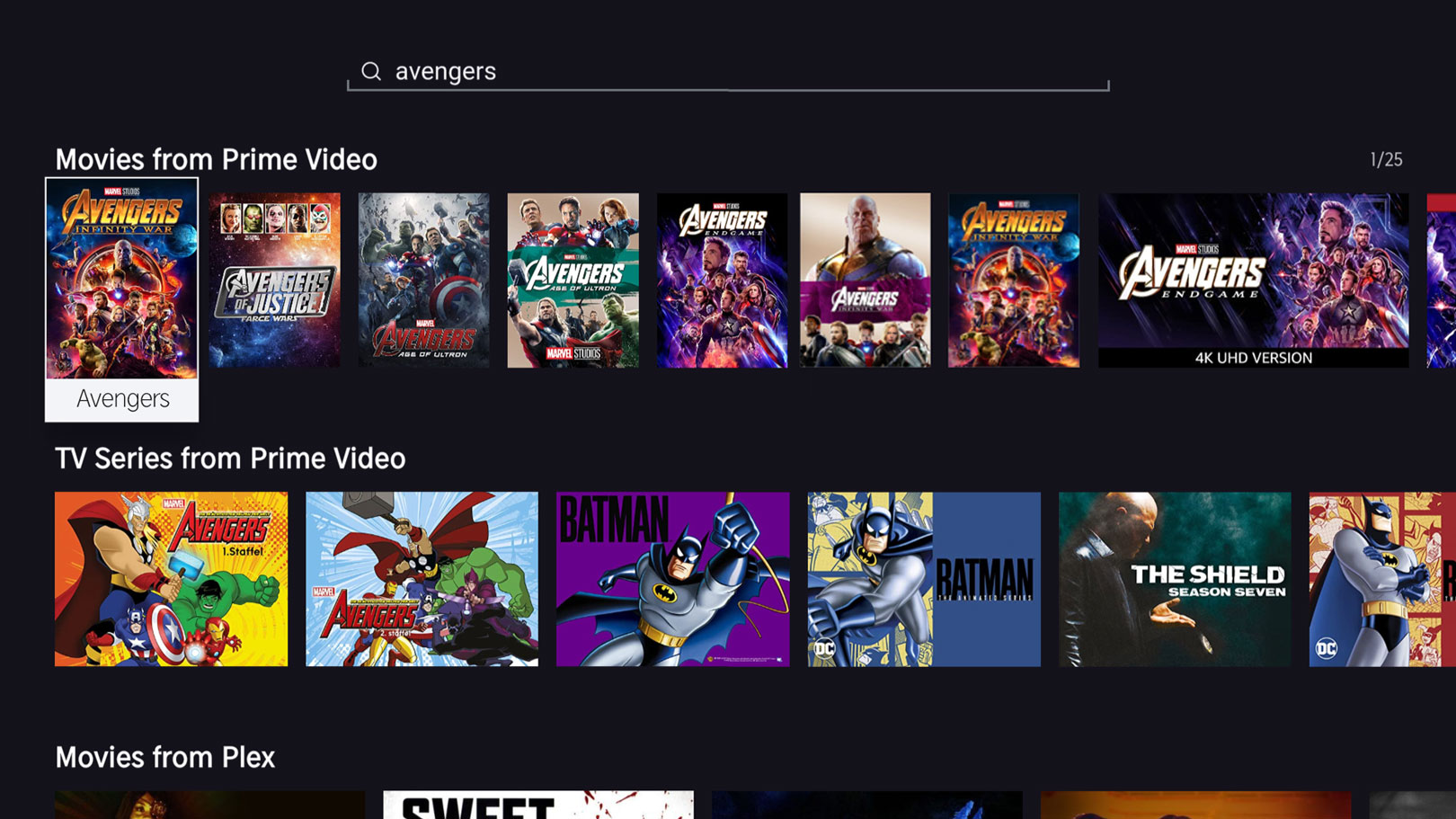1456x819 pixels.
Task: Click the magnifying glass search icon
Action: click(x=371, y=71)
